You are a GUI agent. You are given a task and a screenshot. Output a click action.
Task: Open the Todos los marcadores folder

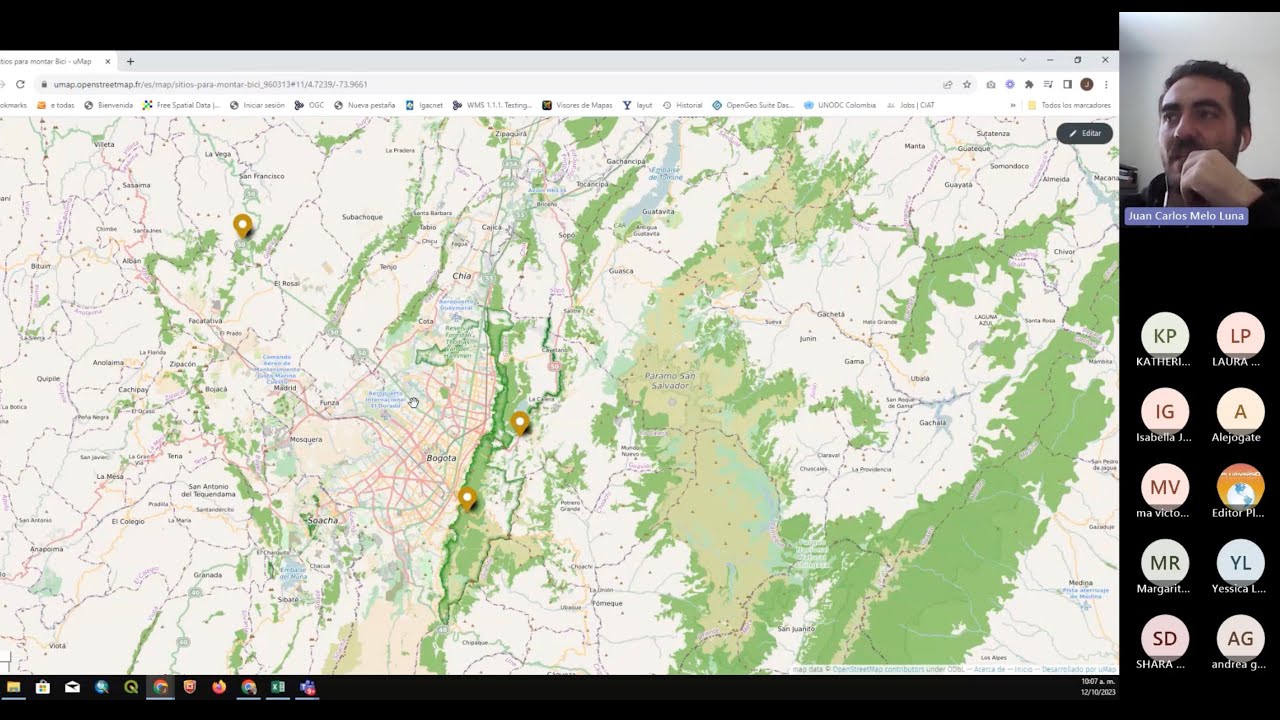(1068, 105)
